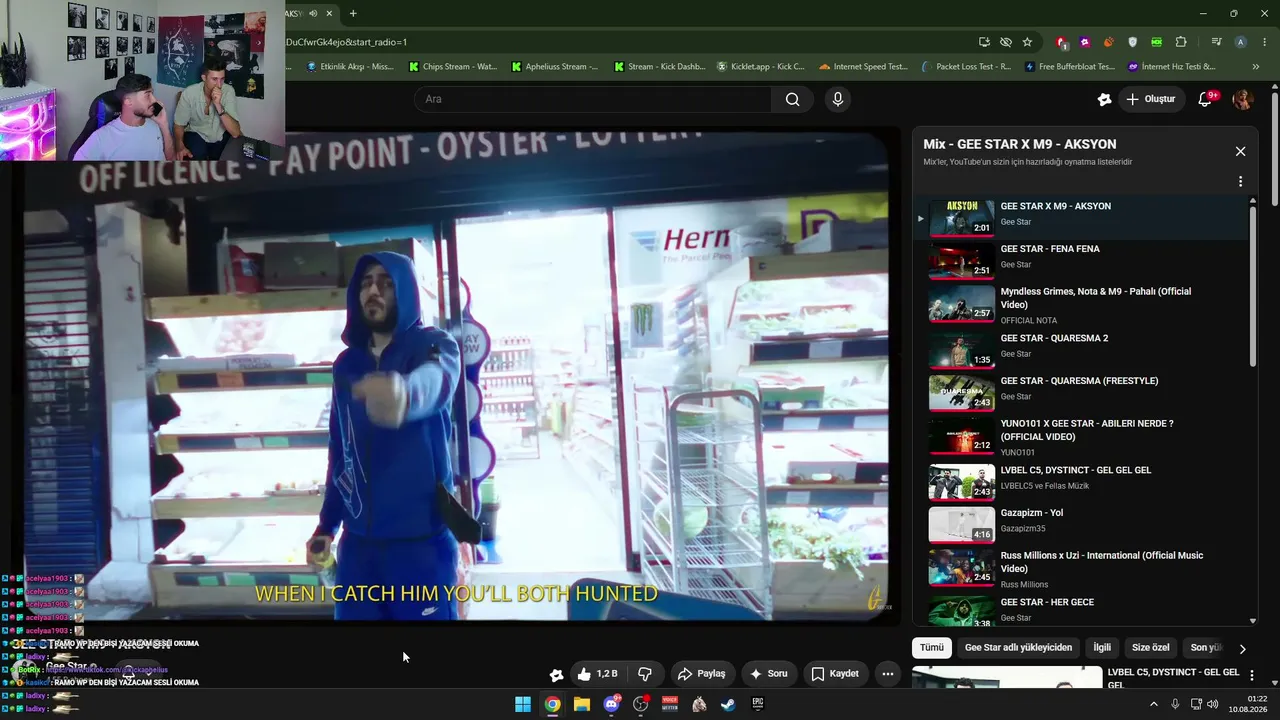The height and width of the screenshot is (720, 1280).
Task: Open the taskbar clock showing 01:22
Action: point(1250,704)
